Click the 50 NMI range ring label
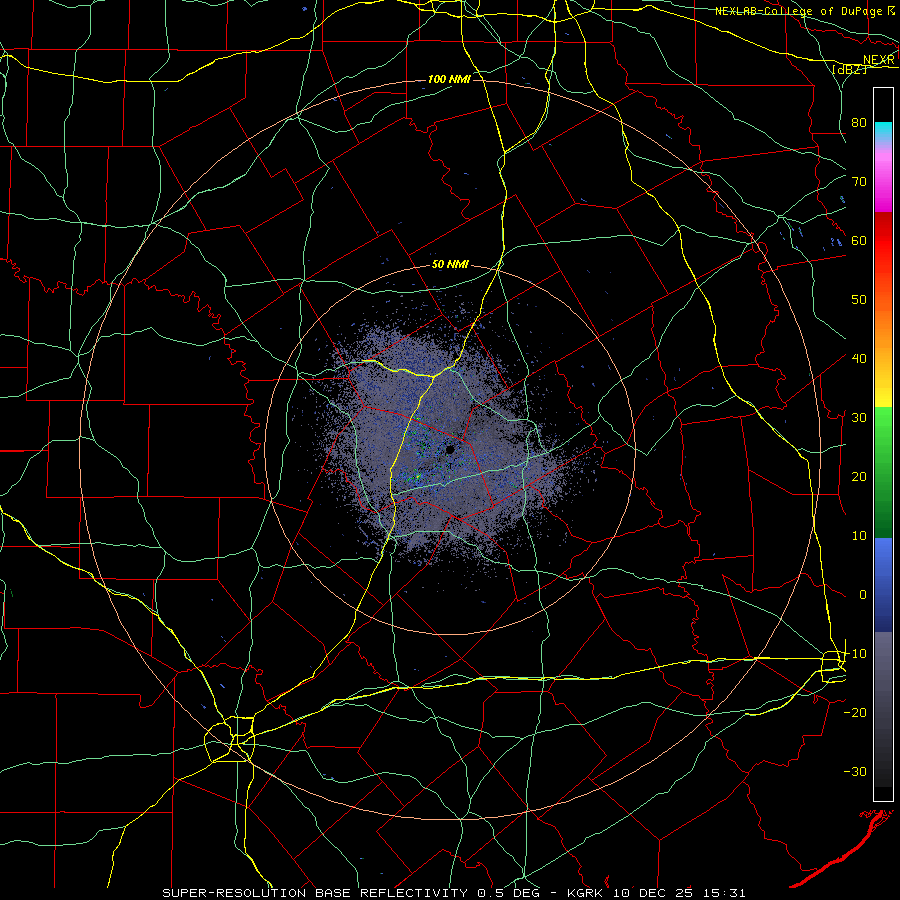The image size is (900, 900). [x=450, y=265]
